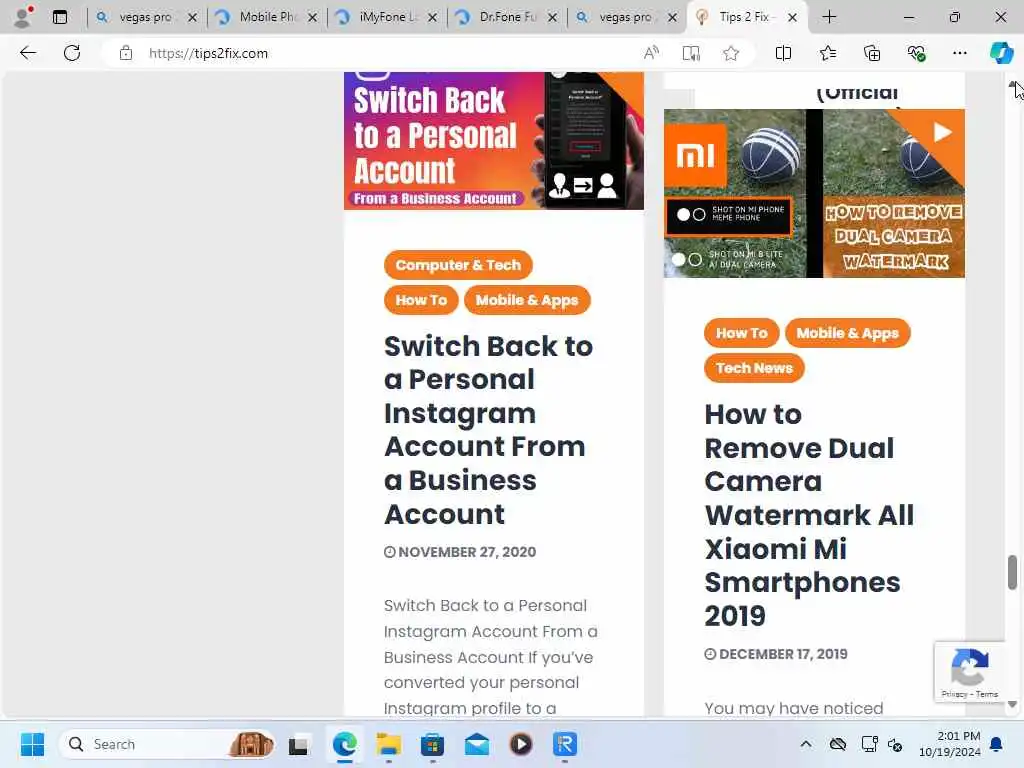
Task: Open the Tech News category tag
Action: coord(754,368)
